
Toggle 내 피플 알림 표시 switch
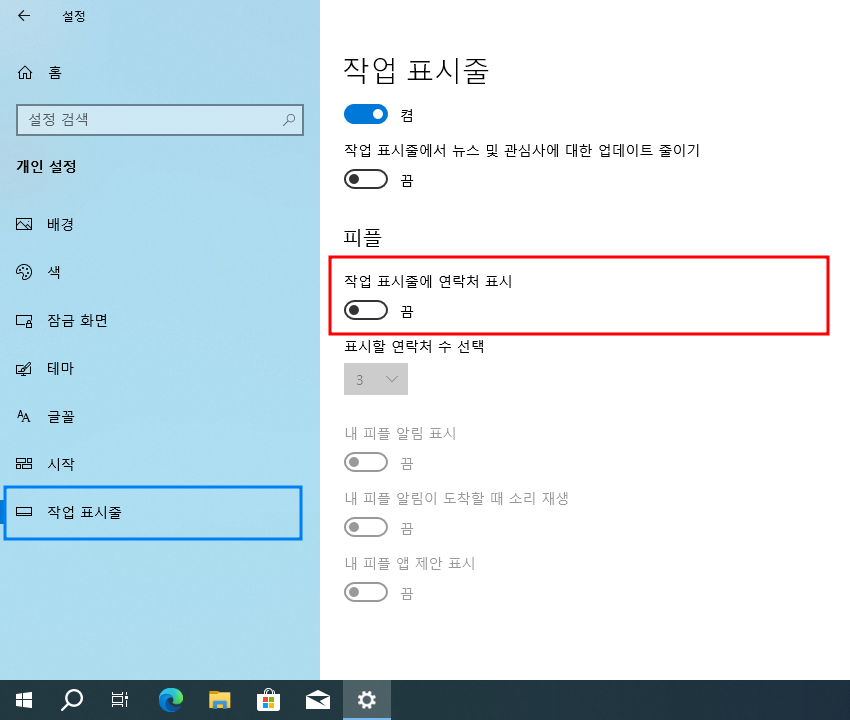(x=366, y=462)
